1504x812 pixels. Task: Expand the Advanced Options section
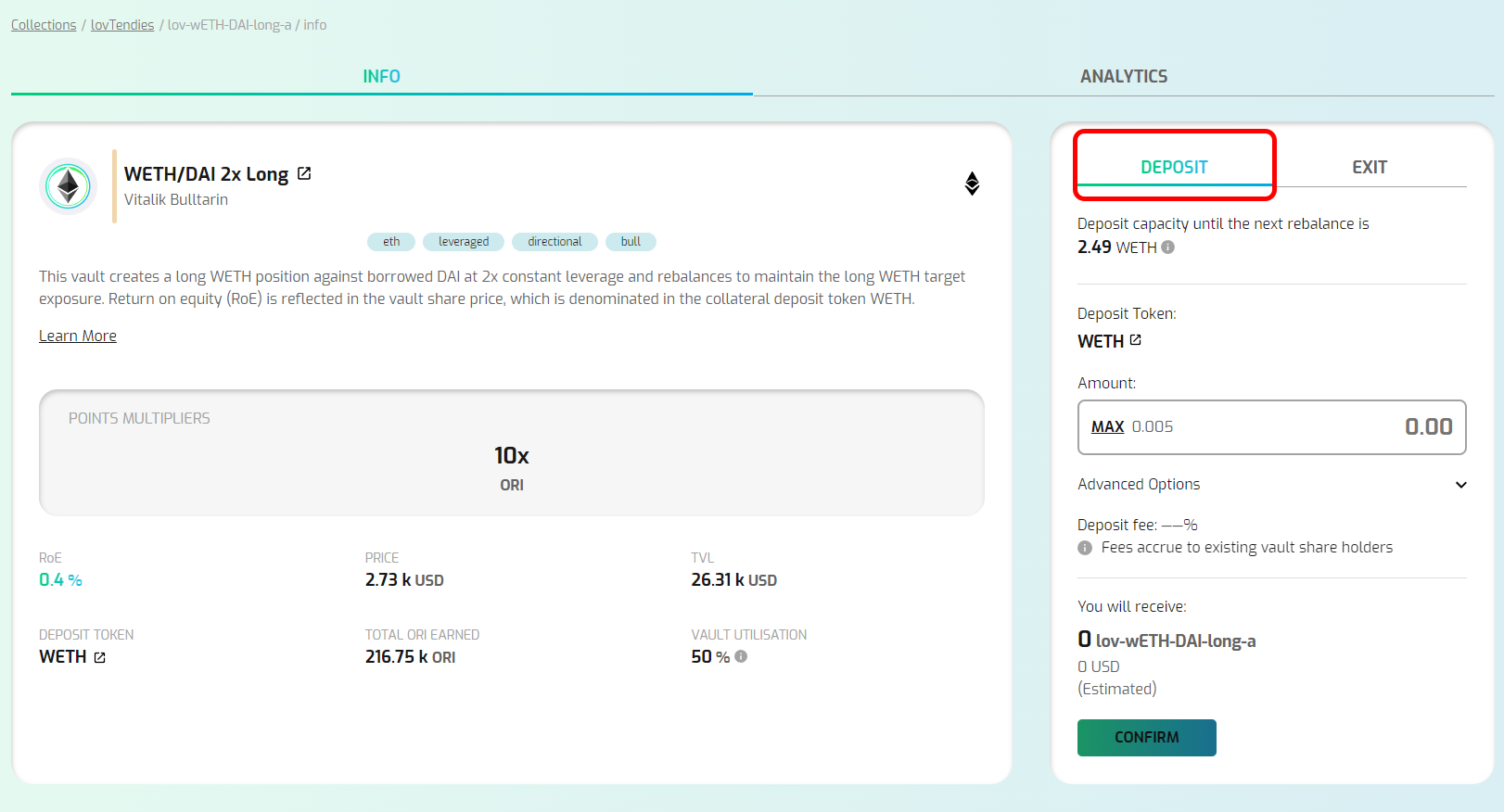tap(1460, 485)
